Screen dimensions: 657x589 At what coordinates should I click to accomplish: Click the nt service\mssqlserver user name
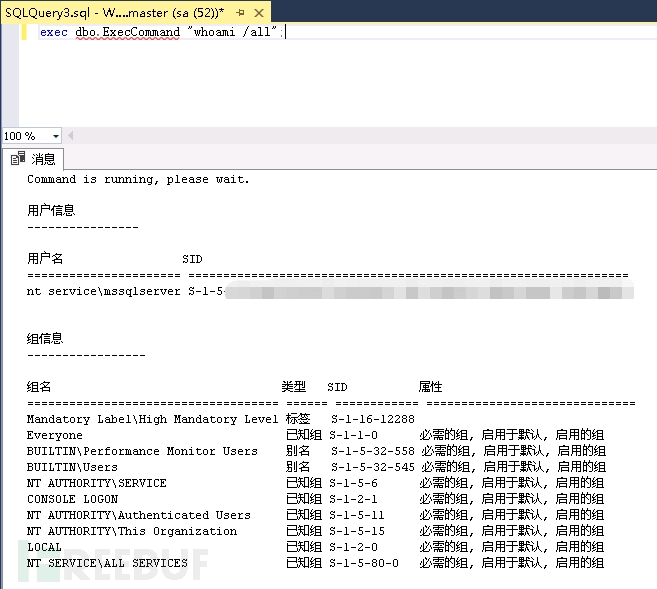[103, 291]
